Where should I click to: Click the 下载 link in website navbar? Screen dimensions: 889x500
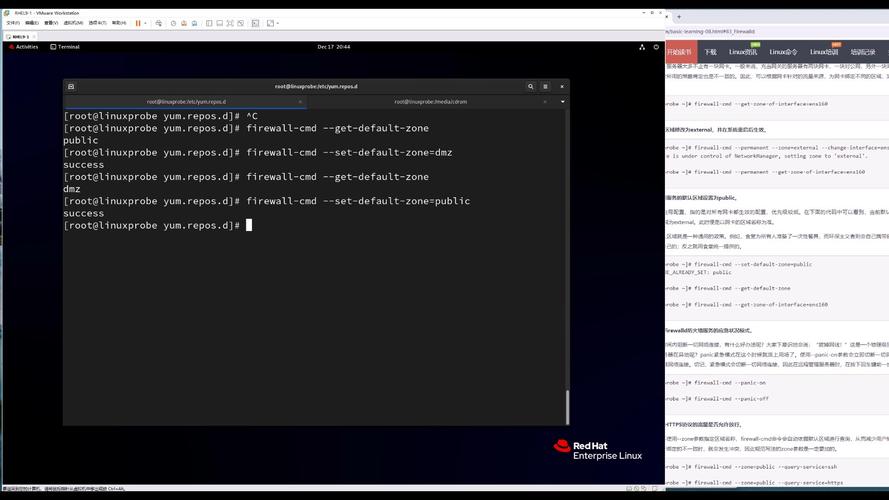coord(710,52)
